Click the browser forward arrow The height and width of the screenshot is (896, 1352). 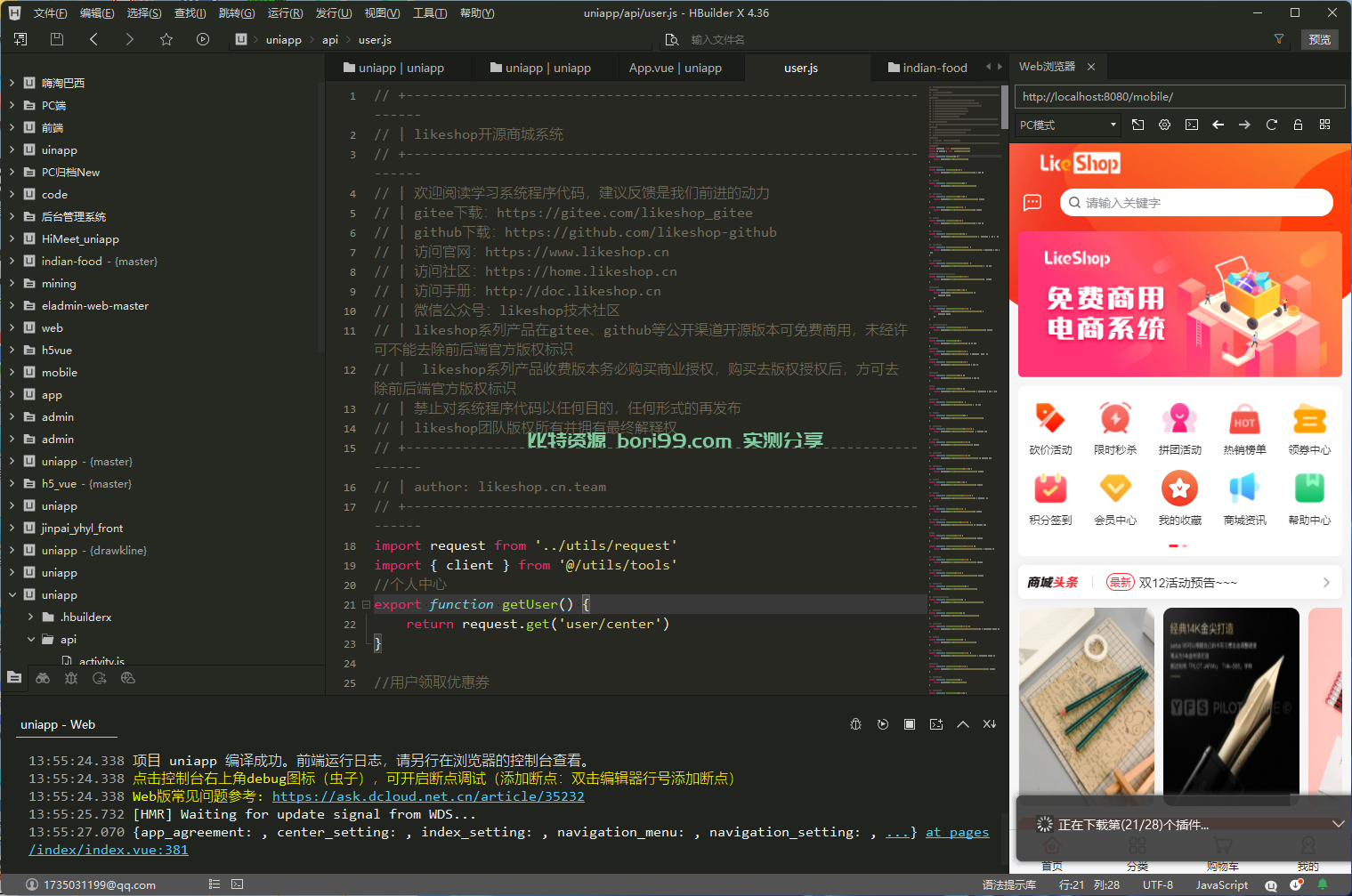(1244, 125)
